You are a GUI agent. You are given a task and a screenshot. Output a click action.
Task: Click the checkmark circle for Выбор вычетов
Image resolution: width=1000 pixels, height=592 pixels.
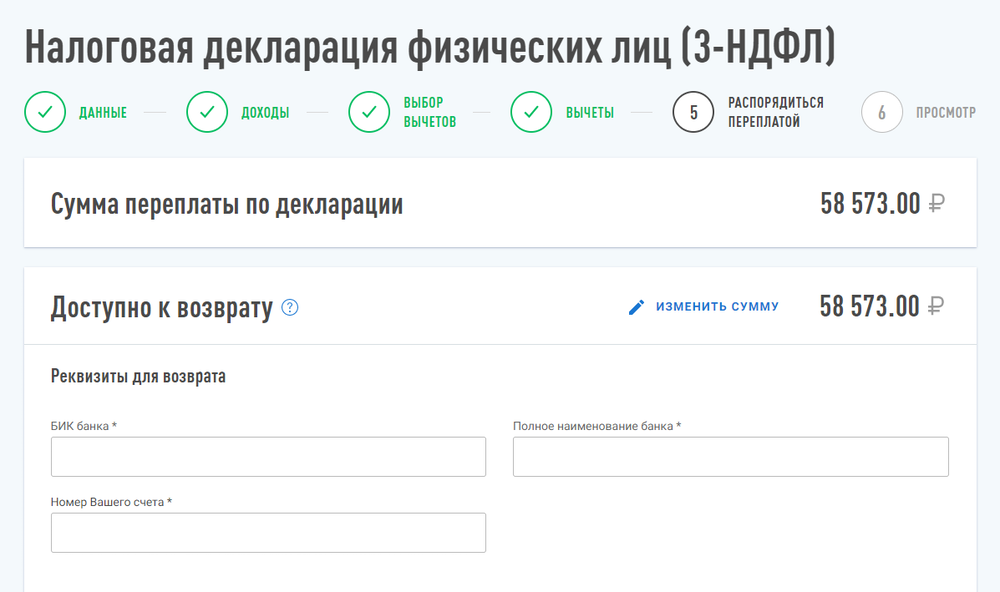[369, 112]
